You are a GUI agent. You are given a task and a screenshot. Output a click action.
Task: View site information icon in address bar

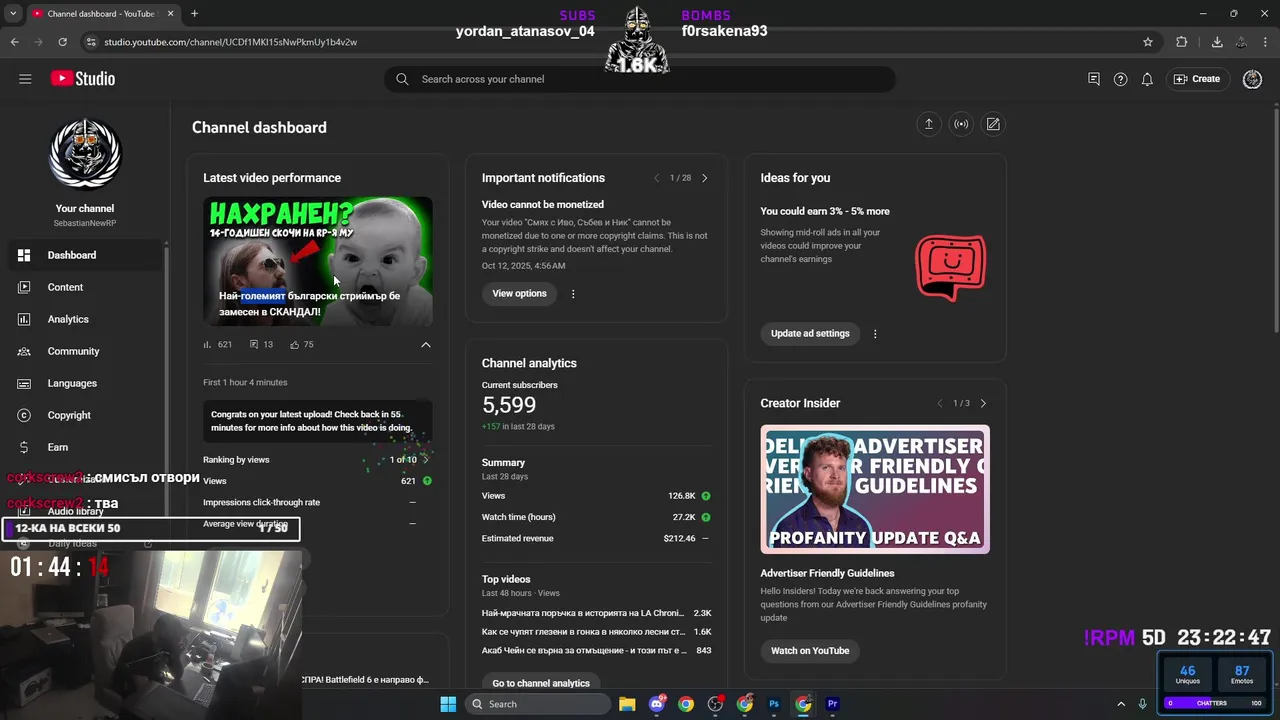[91, 42]
